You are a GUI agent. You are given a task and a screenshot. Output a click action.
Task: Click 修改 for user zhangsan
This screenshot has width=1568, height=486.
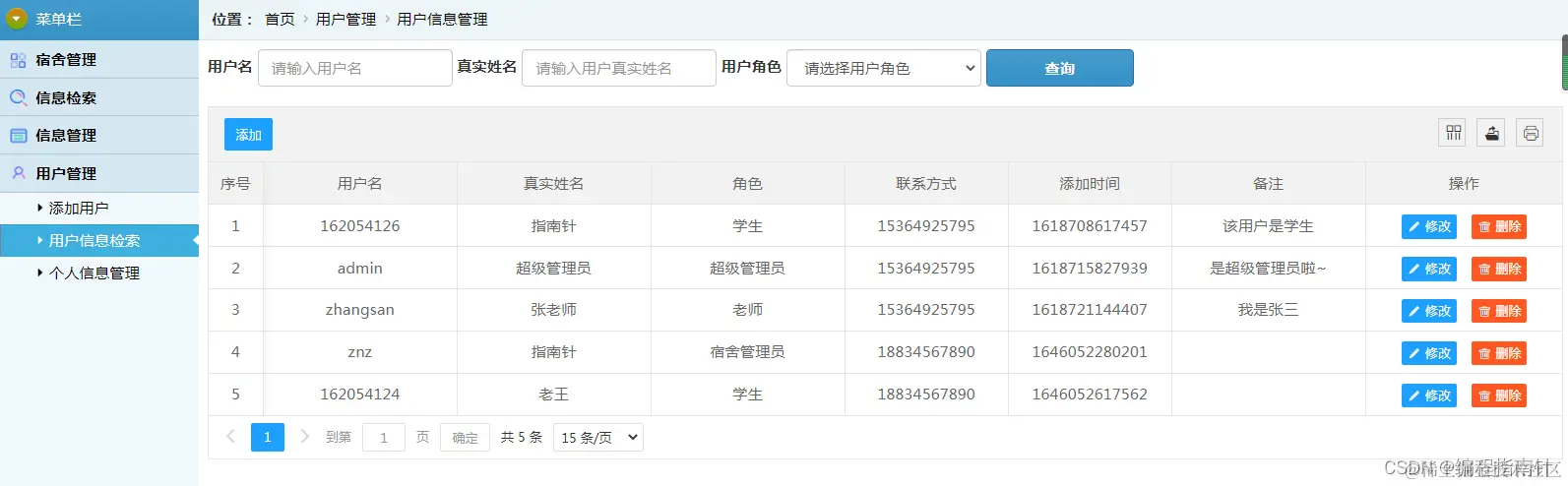1429,311
